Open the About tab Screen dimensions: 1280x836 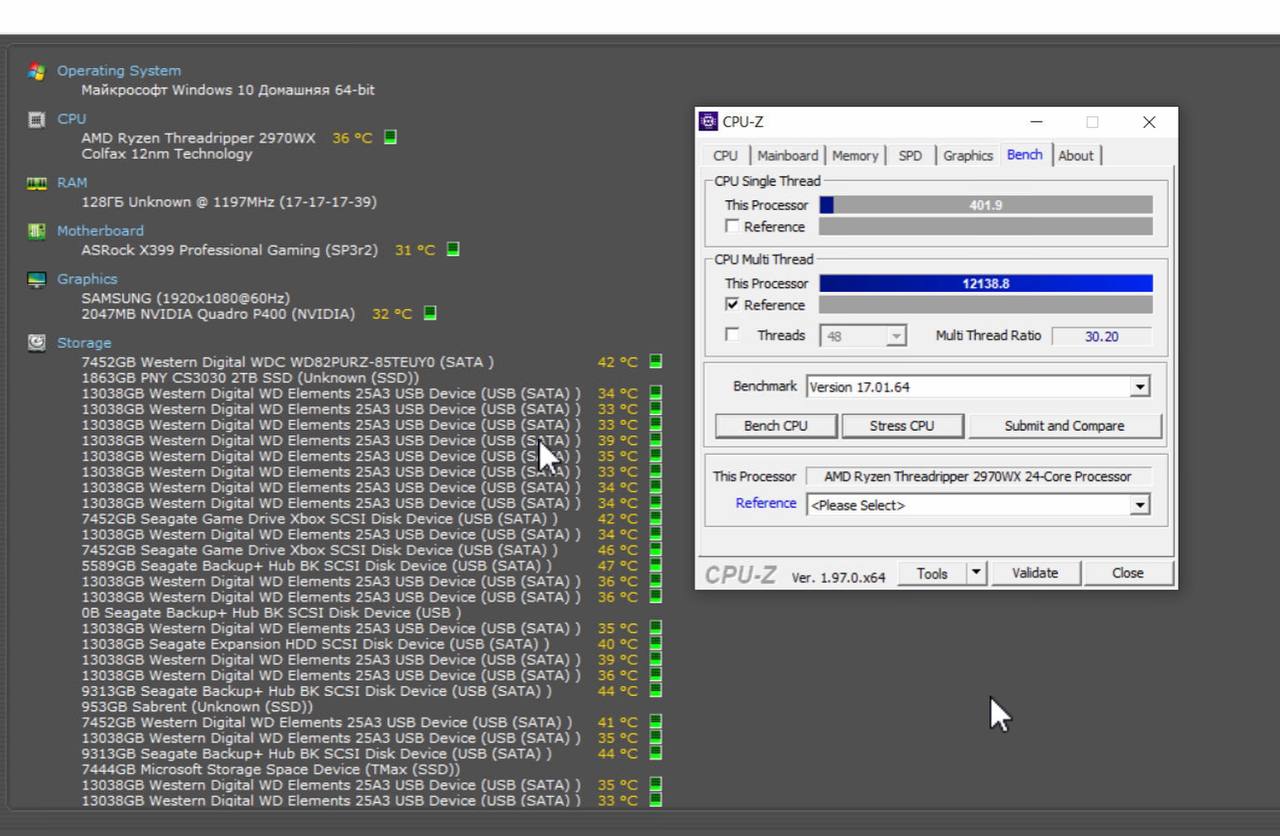coord(1076,156)
